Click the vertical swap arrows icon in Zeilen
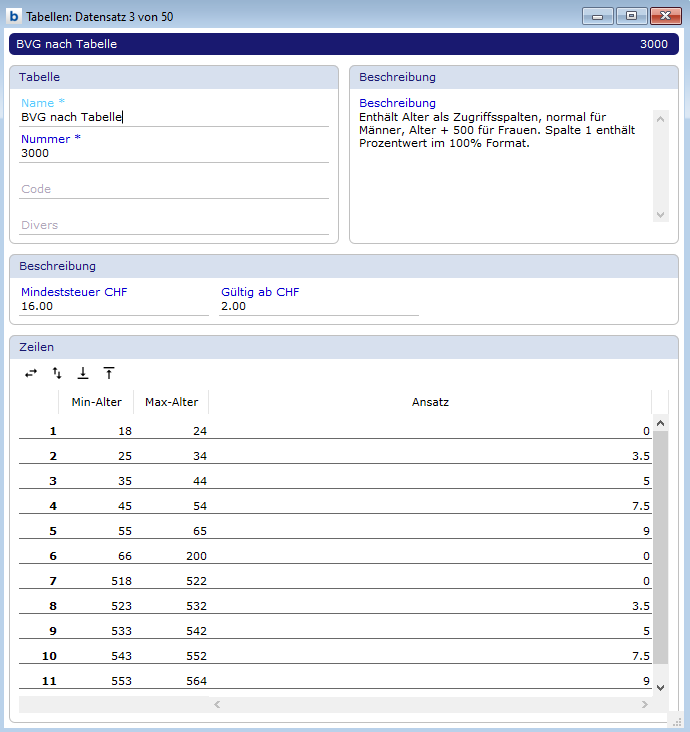Image resolution: width=690 pixels, height=732 pixels. pyautogui.click(x=57, y=373)
